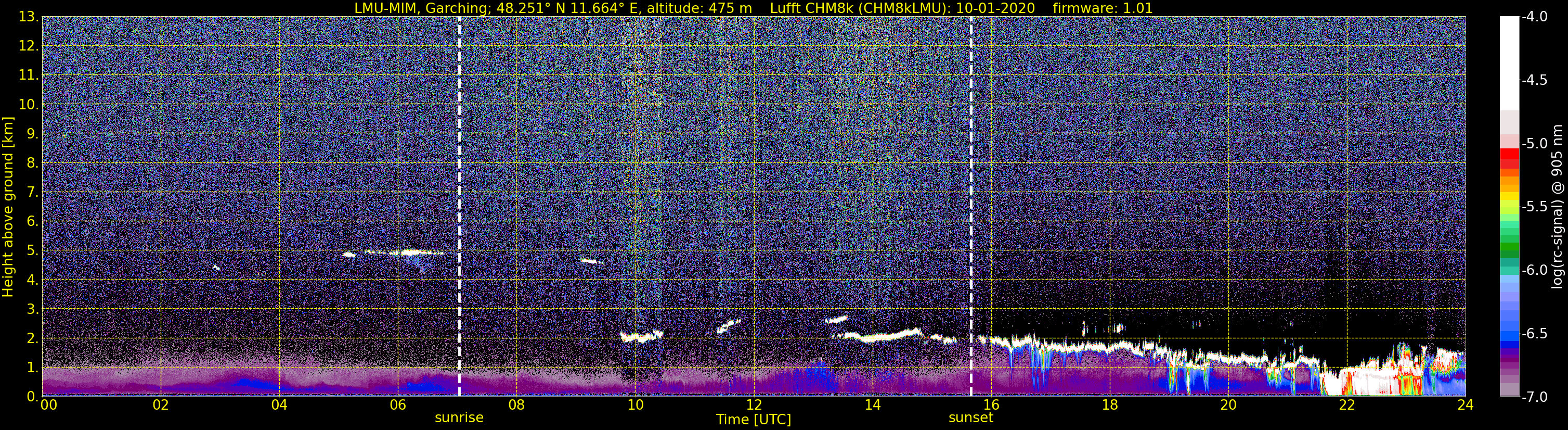Click the 1. height axis tick label
The image size is (1568, 430).
(32, 368)
